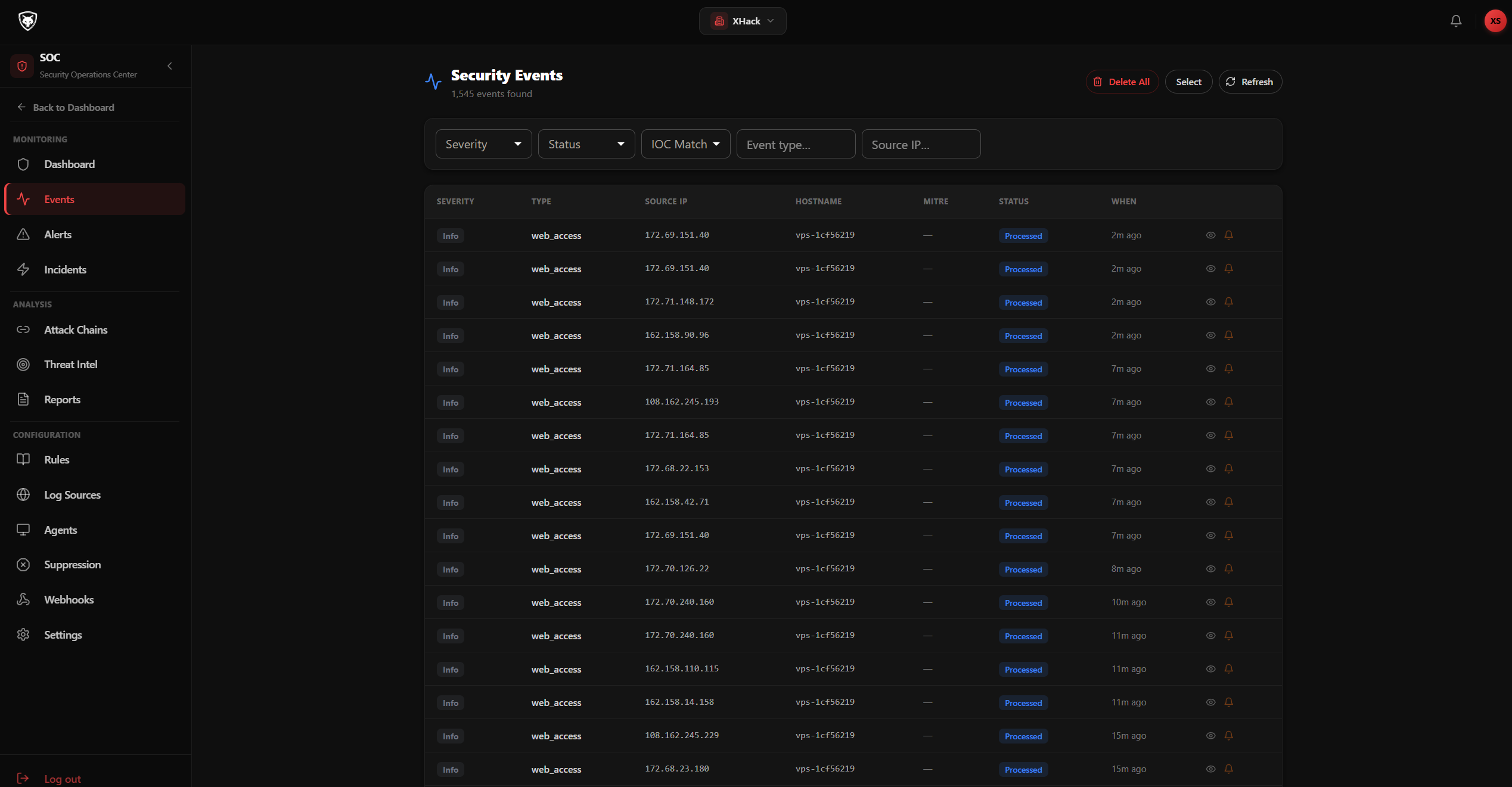The width and height of the screenshot is (1512, 787).
Task: Refresh the security events list
Action: (1250, 82)
